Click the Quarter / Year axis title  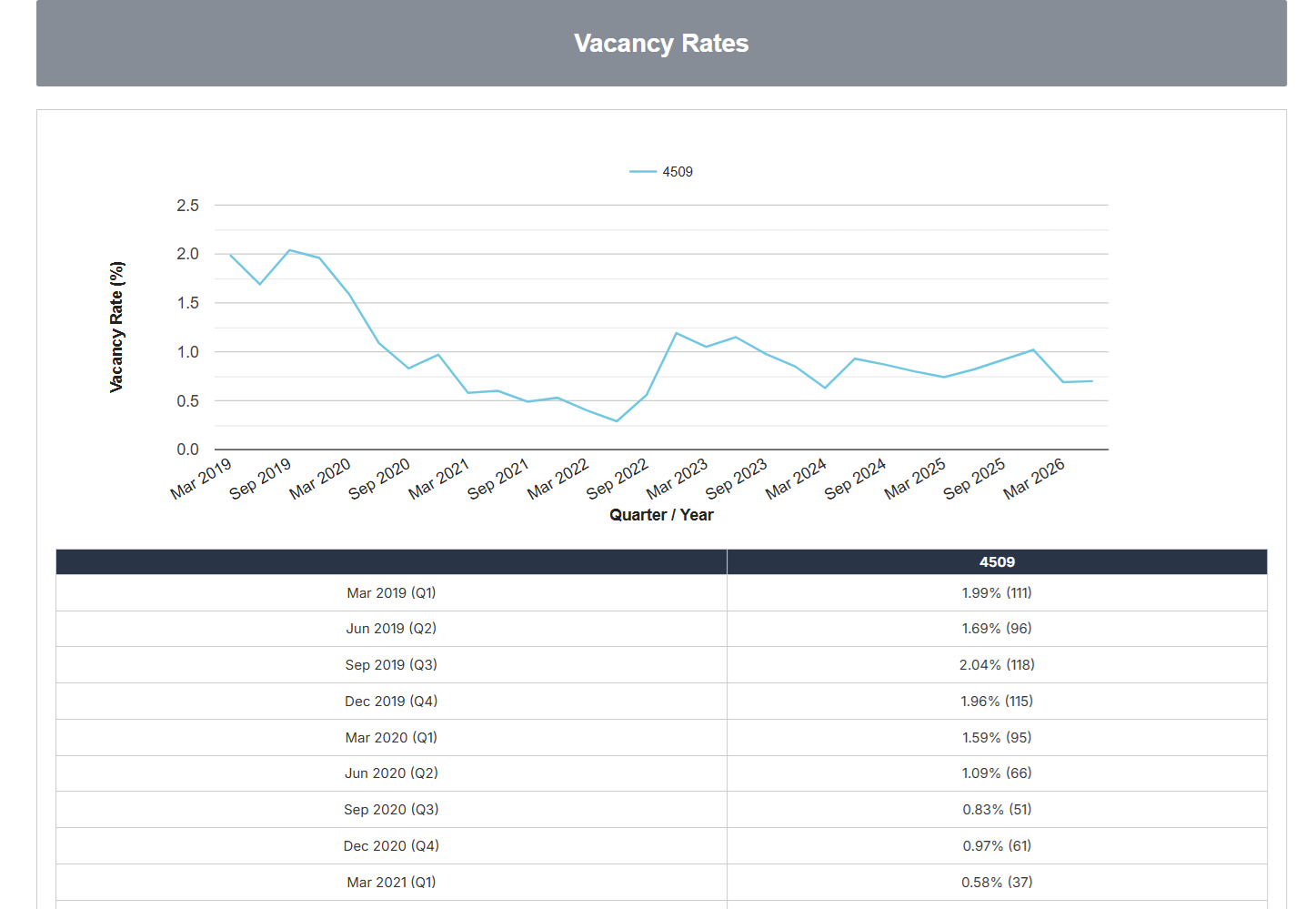(x=661, y=515)
